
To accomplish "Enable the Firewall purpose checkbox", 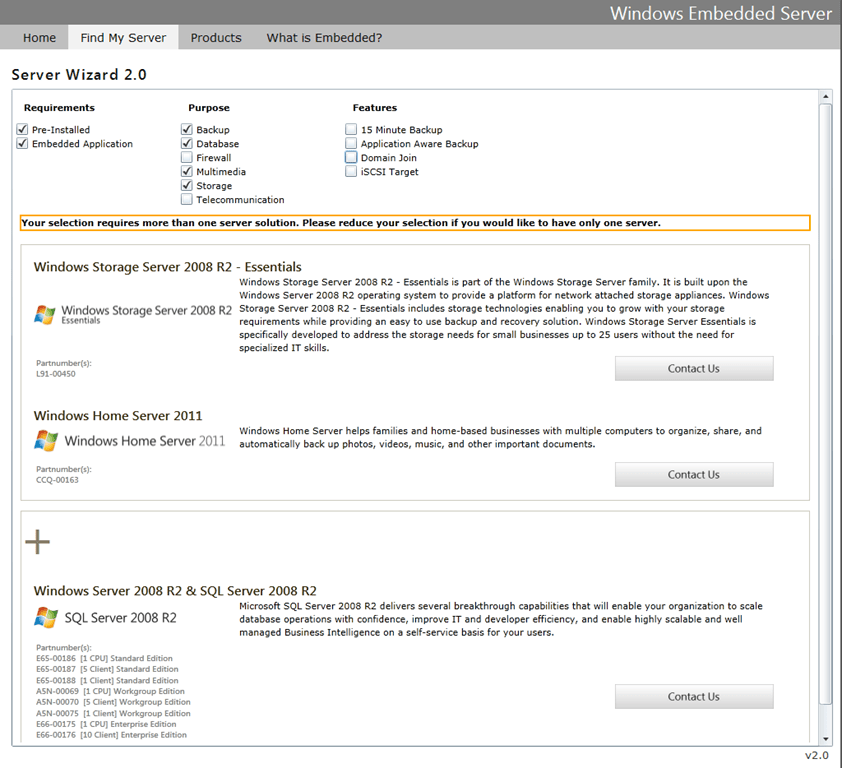I will point(186,157).
